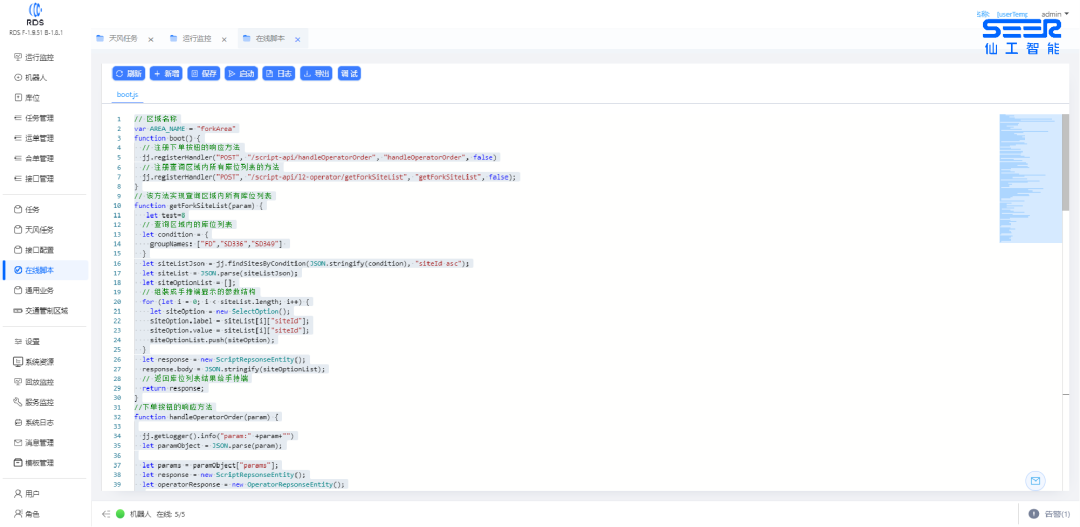
Task: Click the 刷新 refresh button
Action: pyautogui.click(x=129, y=73)
